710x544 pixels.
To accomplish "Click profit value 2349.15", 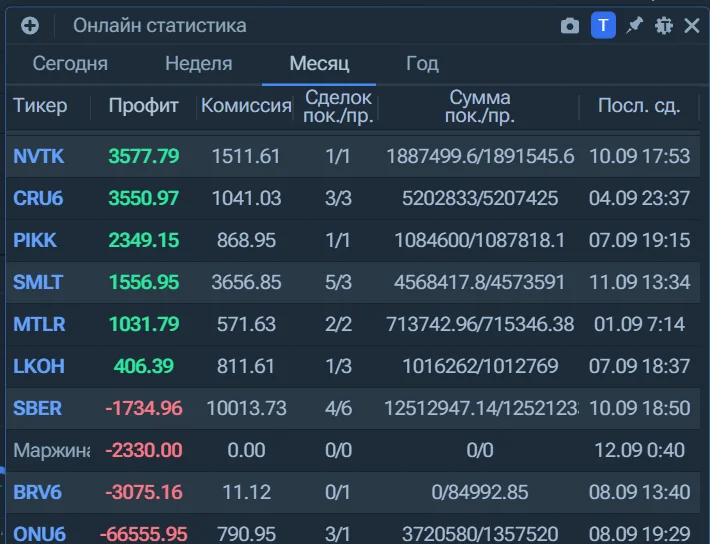I will (144, 240).
